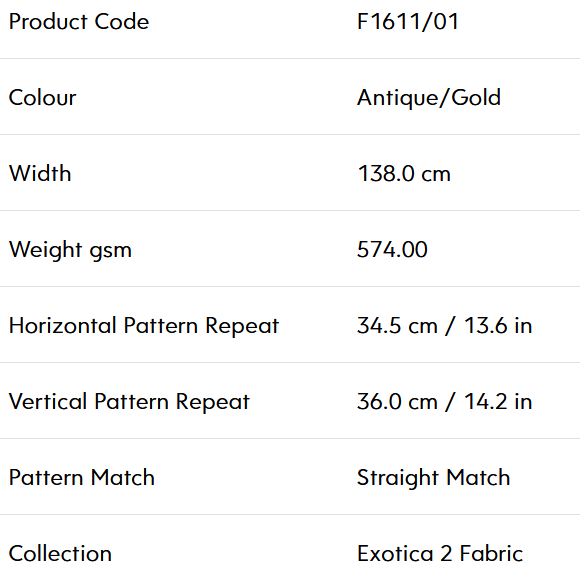Screen dimensions: 580x573
Task: Select the Collection label
Action: [60, 554]
